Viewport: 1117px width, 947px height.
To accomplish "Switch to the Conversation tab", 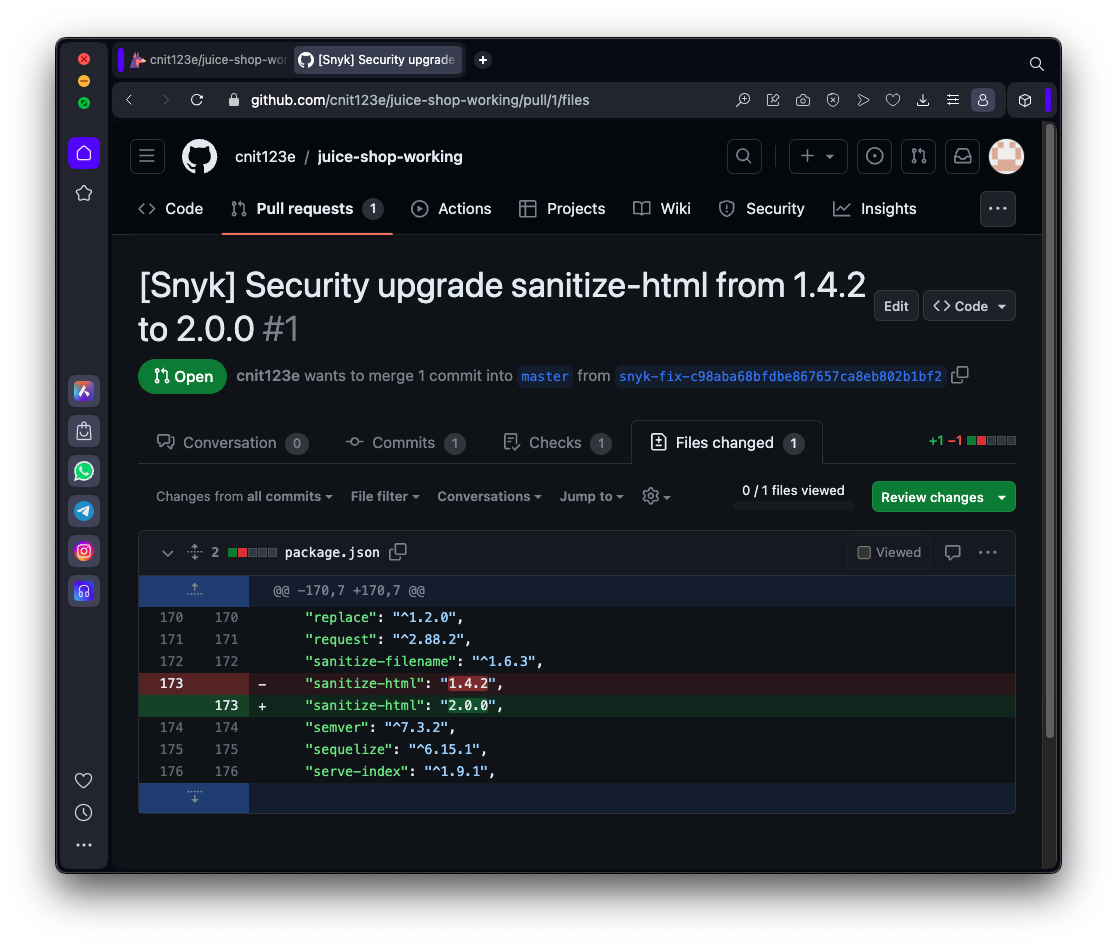I will [232, 443].
